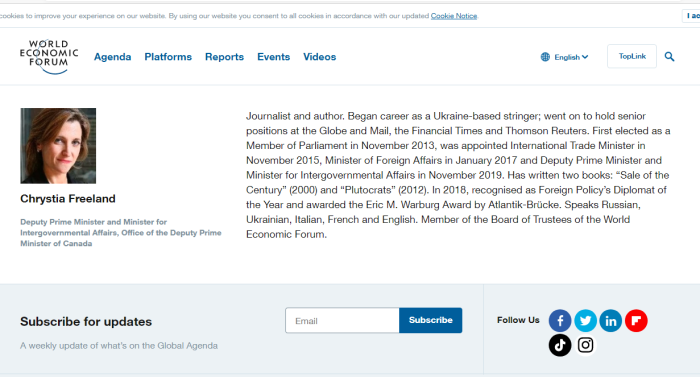The width and height of the screenshot is (700, 377).
Task: Click the search magnifier icon
Action: point(669,56)
